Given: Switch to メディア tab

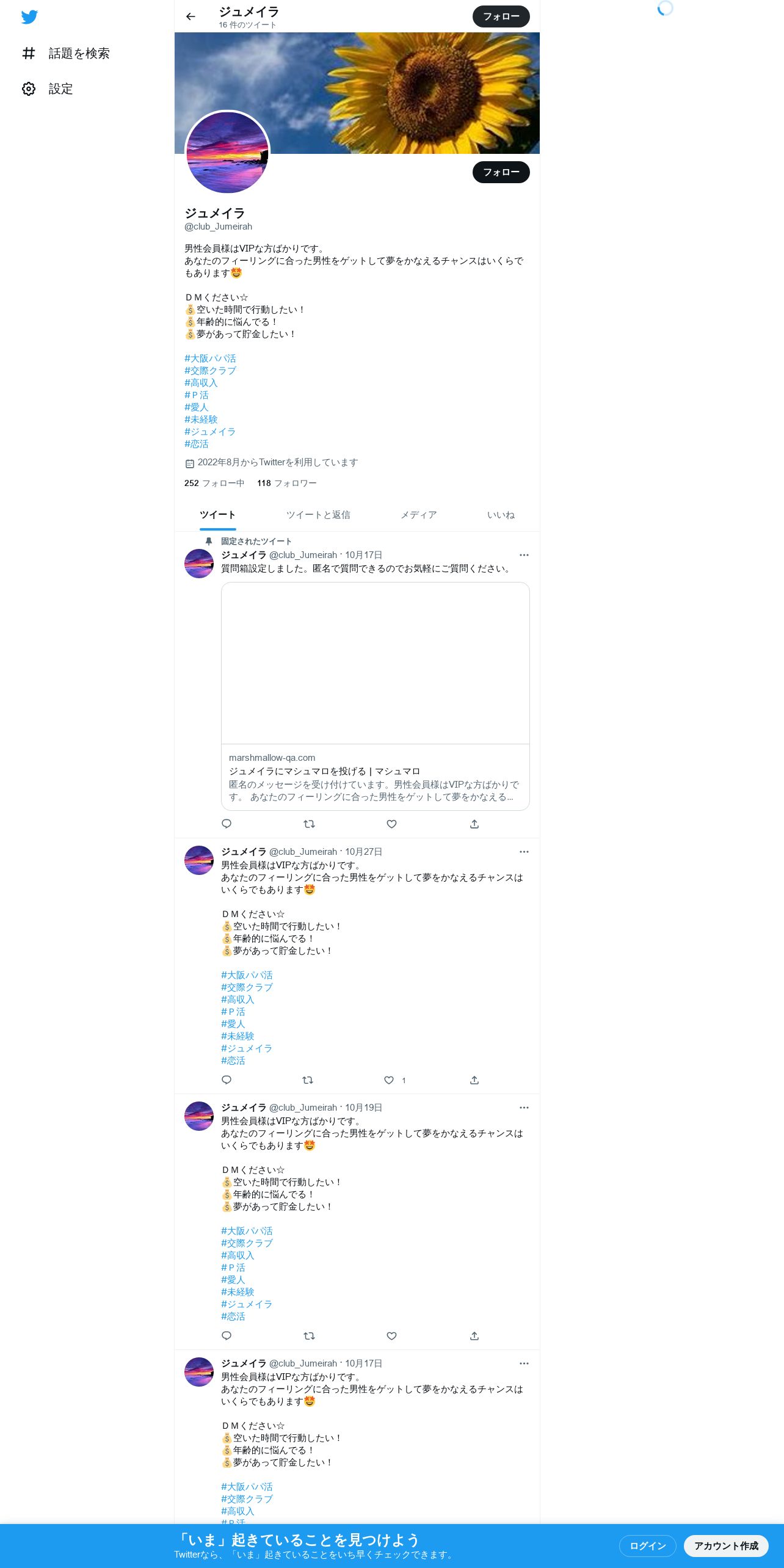Looking at the screenshot, I should click(419, 515).
